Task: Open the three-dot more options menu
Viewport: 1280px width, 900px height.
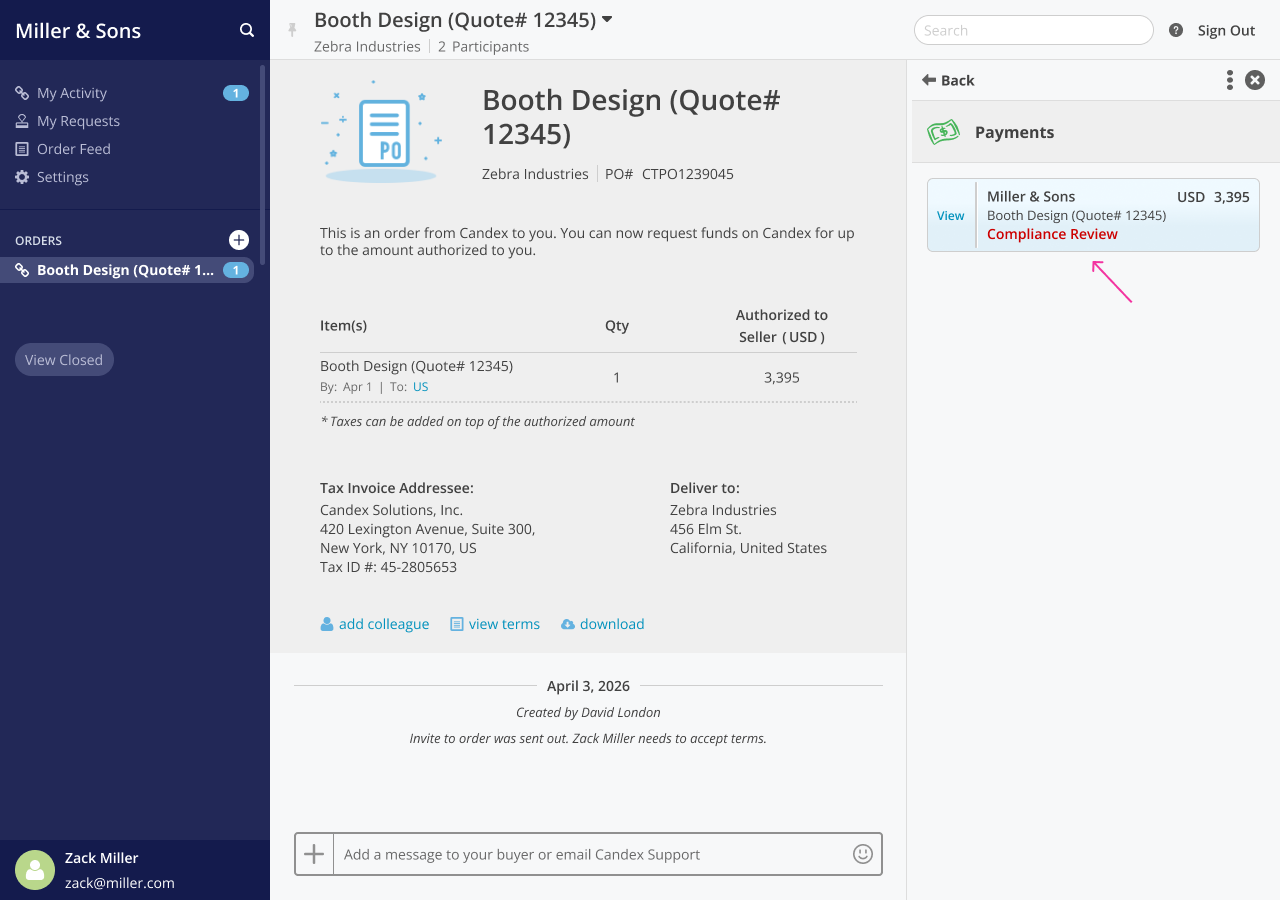Action: 1229,80
